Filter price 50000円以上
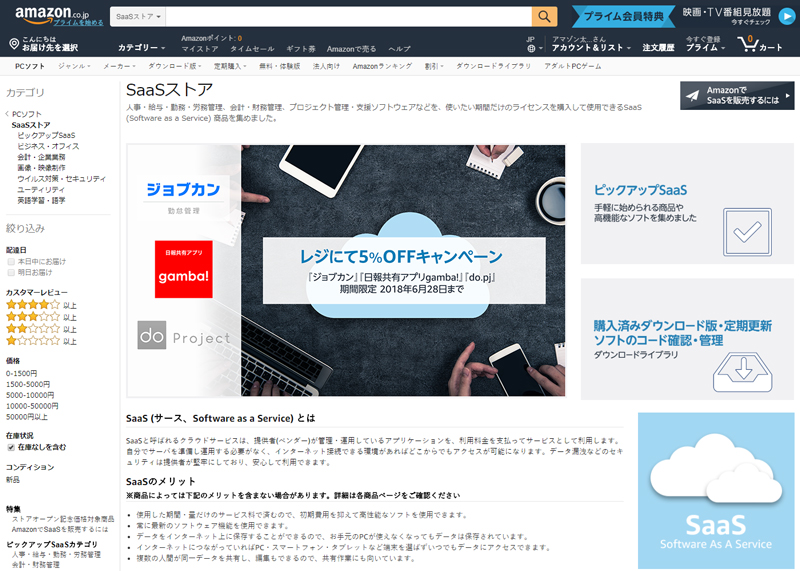 pyautogui.click(x=27, y=417)
